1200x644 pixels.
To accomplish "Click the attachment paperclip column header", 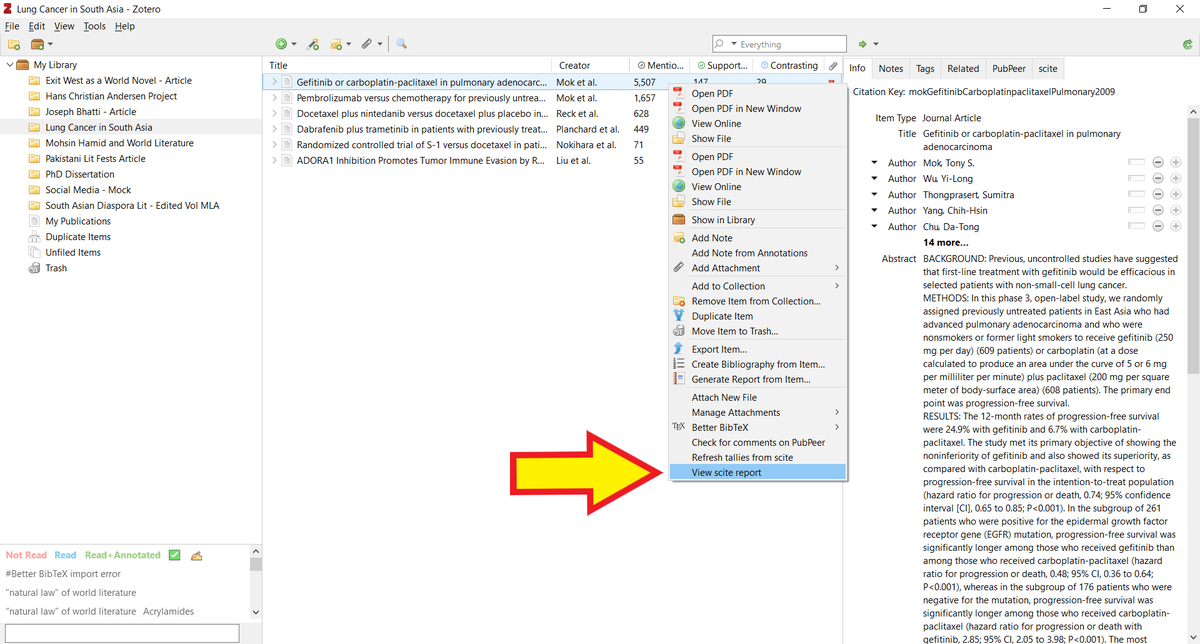I will click(833, 66).
